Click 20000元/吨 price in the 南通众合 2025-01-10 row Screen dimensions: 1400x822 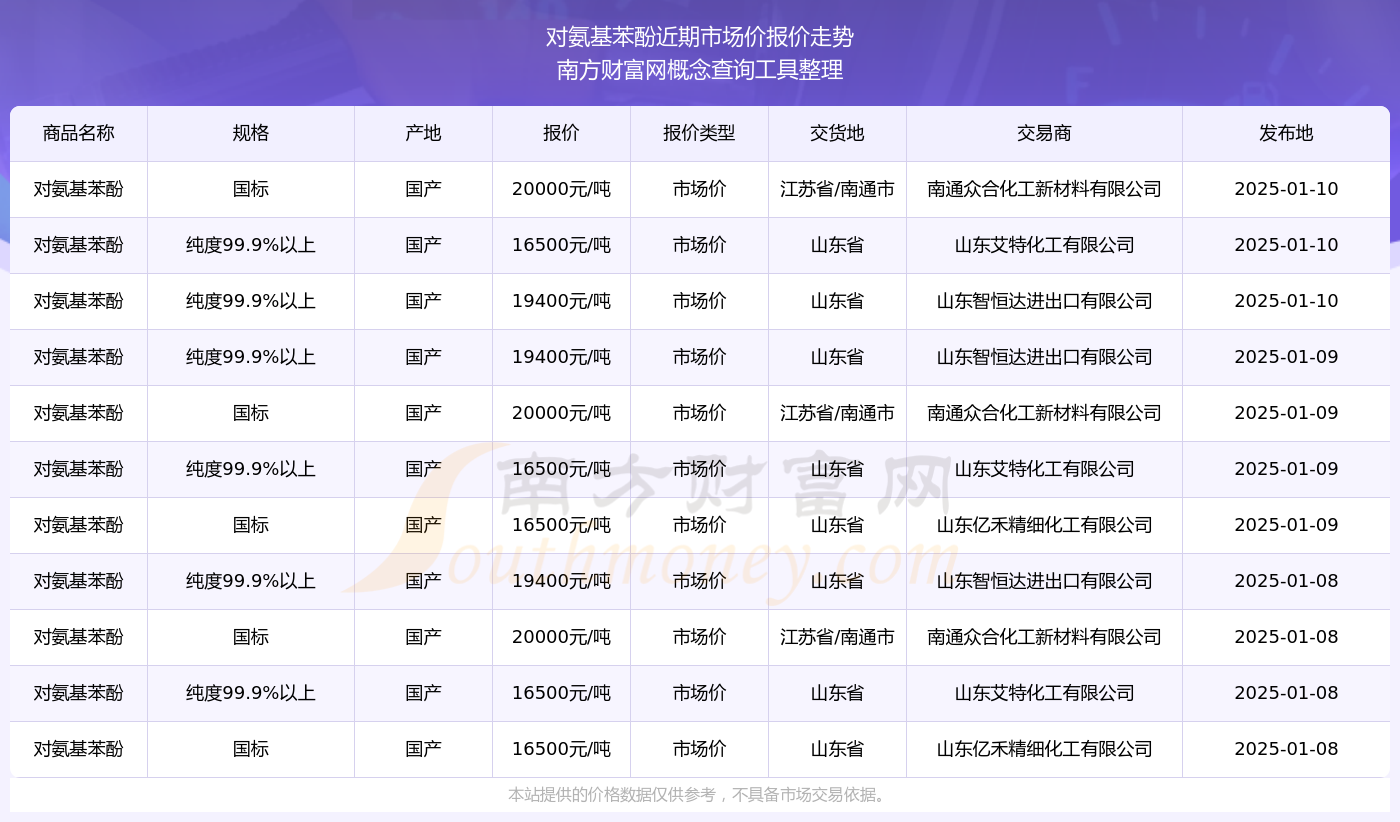point(561,189)
